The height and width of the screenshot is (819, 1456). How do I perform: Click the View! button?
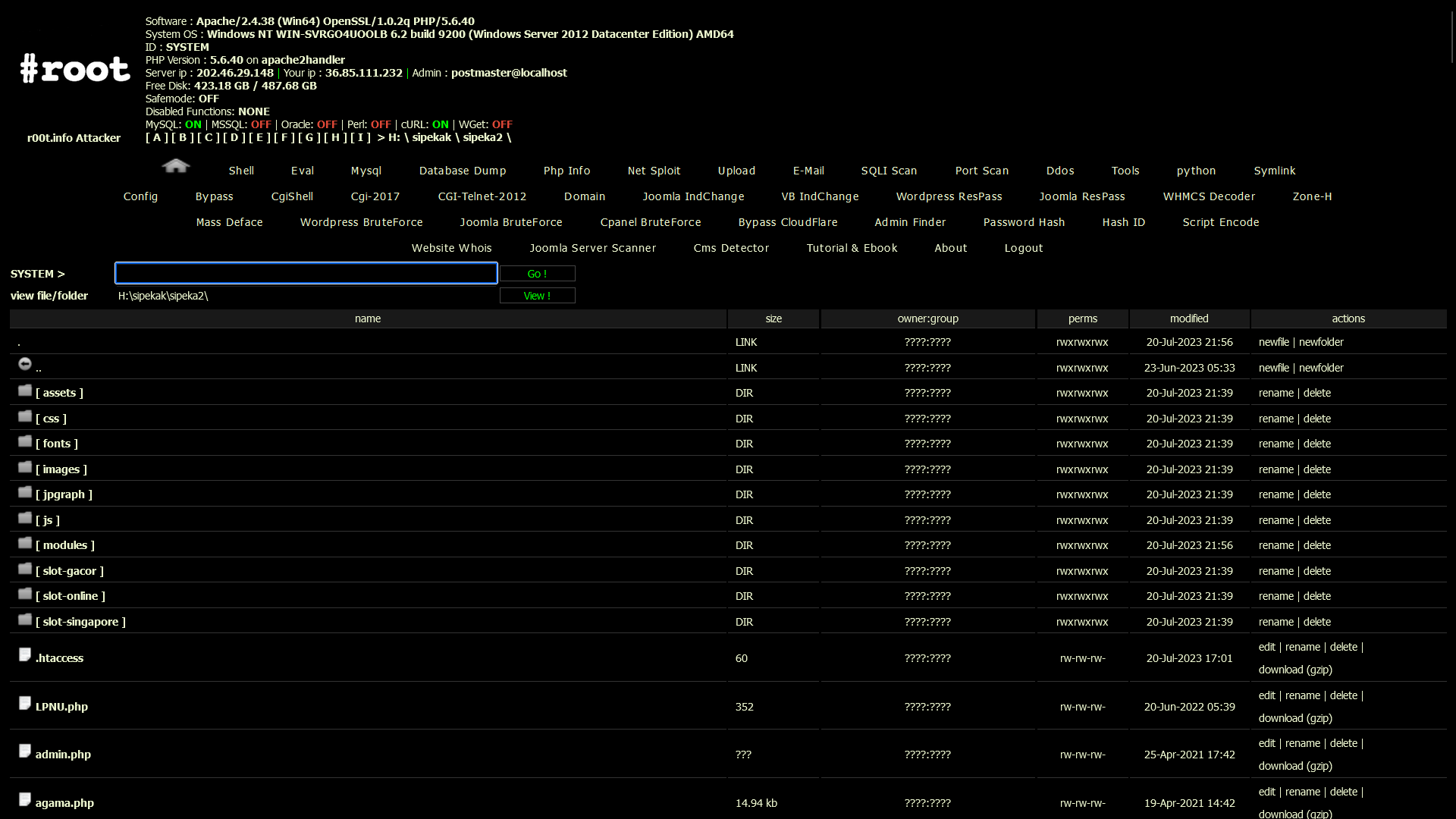pyautogui.click(x=537, y=296)
